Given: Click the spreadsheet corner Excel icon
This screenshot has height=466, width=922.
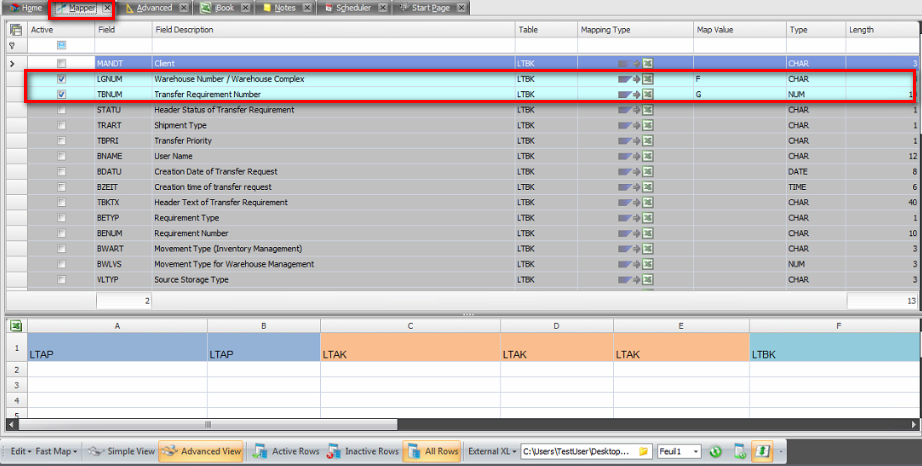Looking at the screenshot, I should [x=15, y=325].
